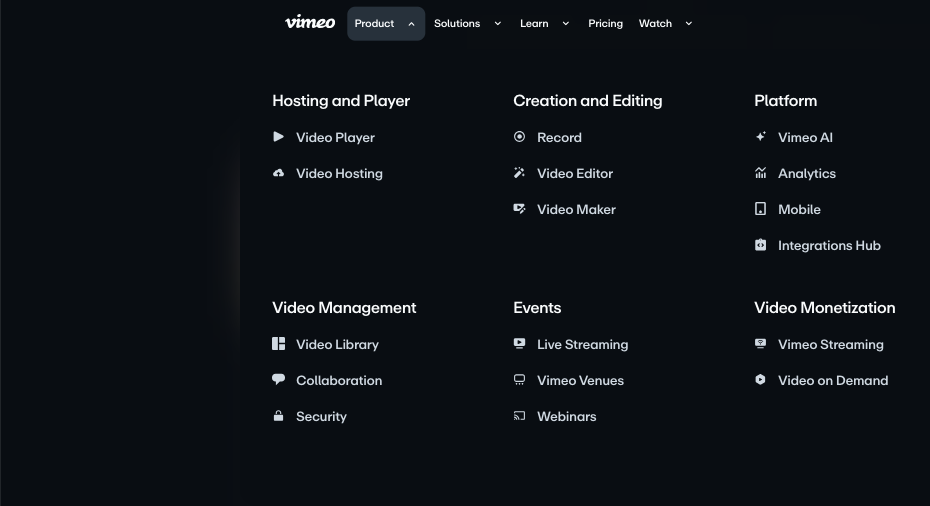Open the Vimeo Venues link
This screenshot has width=930, height=506.
click(x=580, y=380)
